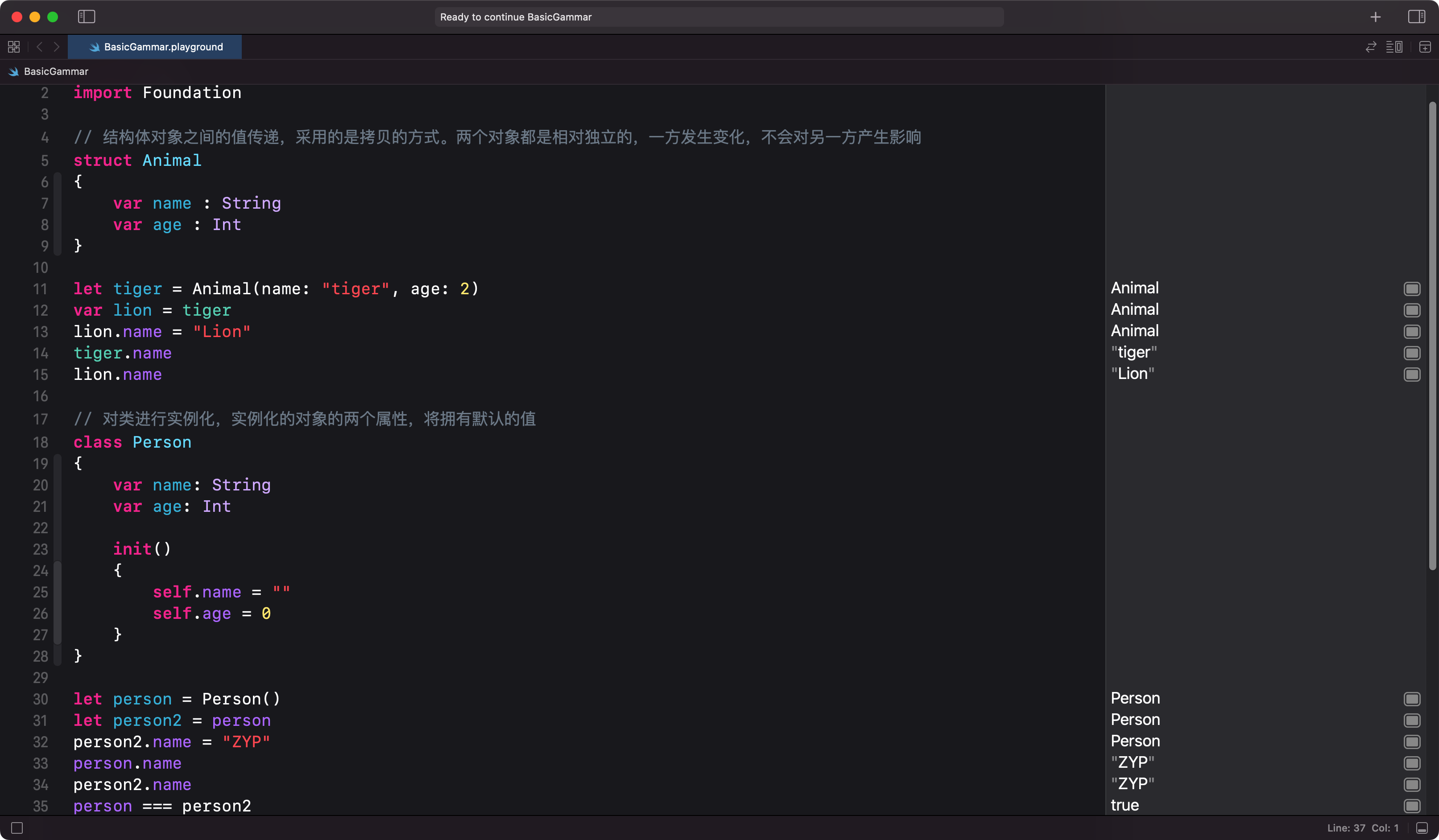Click line number 30 in gutter

point(40,700)
